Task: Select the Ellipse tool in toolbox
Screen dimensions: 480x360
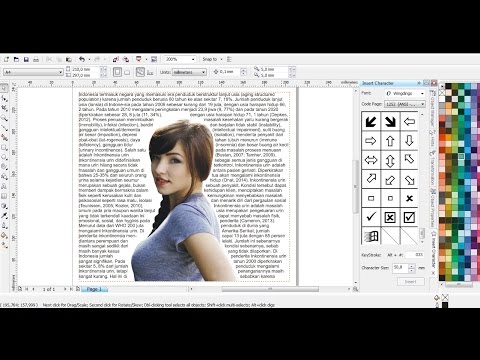Action: pyautogui.click(x=4, y=157)
